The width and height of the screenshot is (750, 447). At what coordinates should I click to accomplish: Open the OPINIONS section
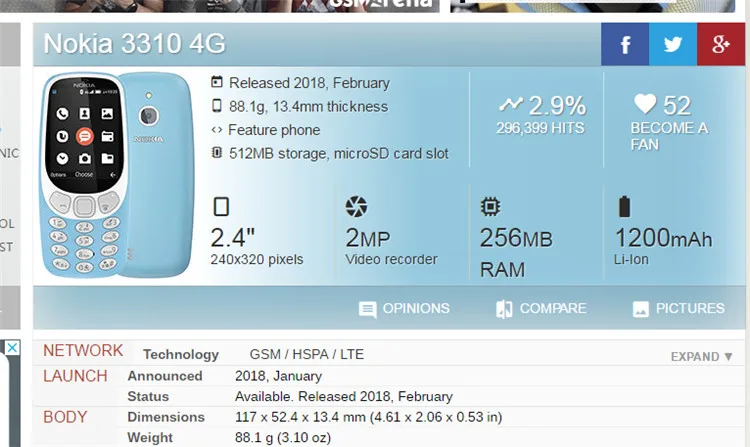pyautogui.click(x=416, y=308)
